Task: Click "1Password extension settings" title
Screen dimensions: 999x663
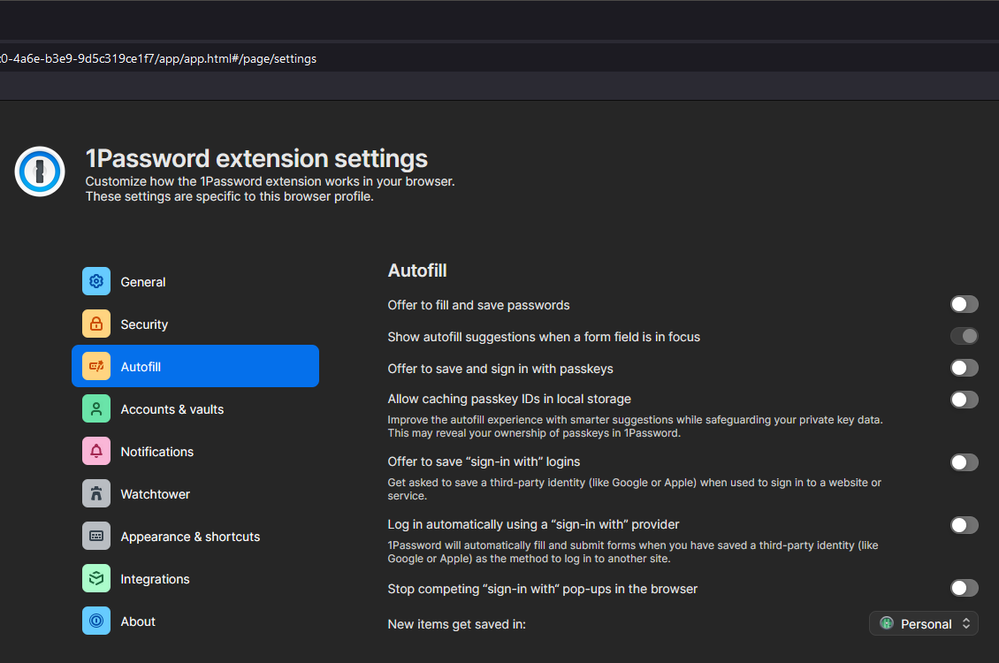Action: [x=257, y=158]
